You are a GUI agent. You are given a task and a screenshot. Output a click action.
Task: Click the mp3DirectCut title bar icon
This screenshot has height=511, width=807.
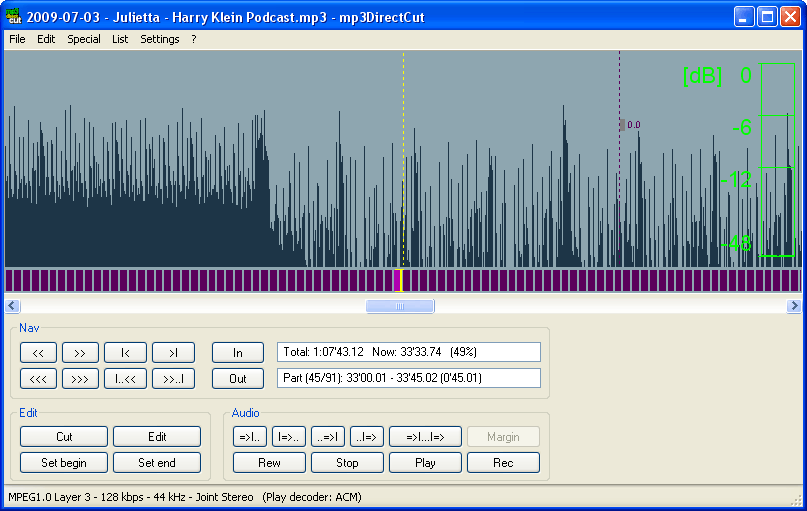point(14,16)
